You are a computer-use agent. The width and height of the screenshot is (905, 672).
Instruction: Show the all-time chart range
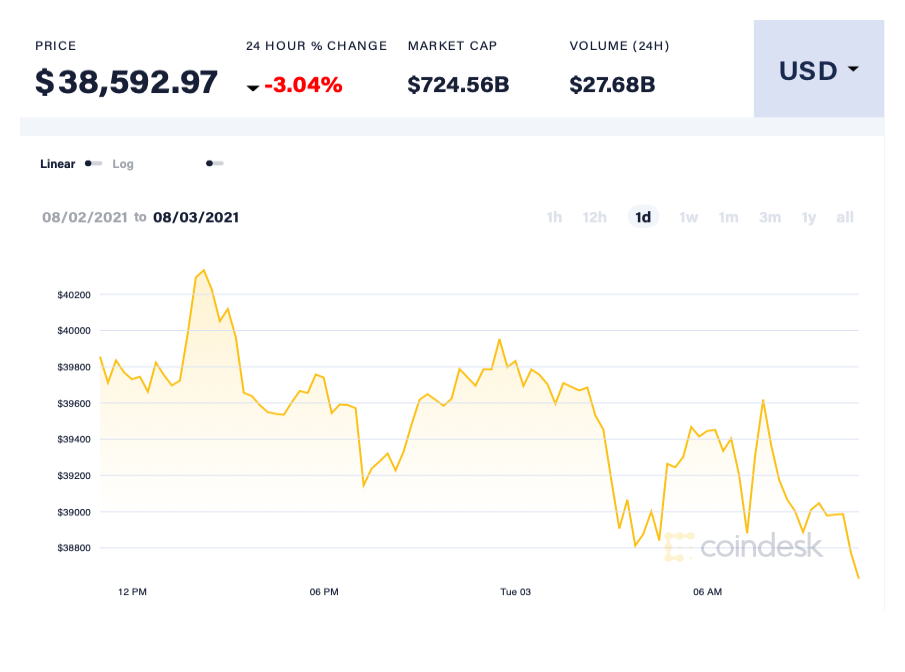click(844, 217)
